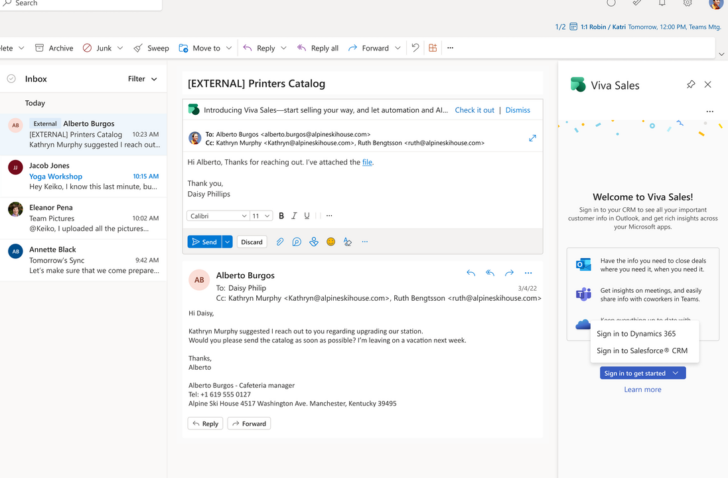
Task: Click the Viva Sales logo icon in pane header
Action: point(578,84)
